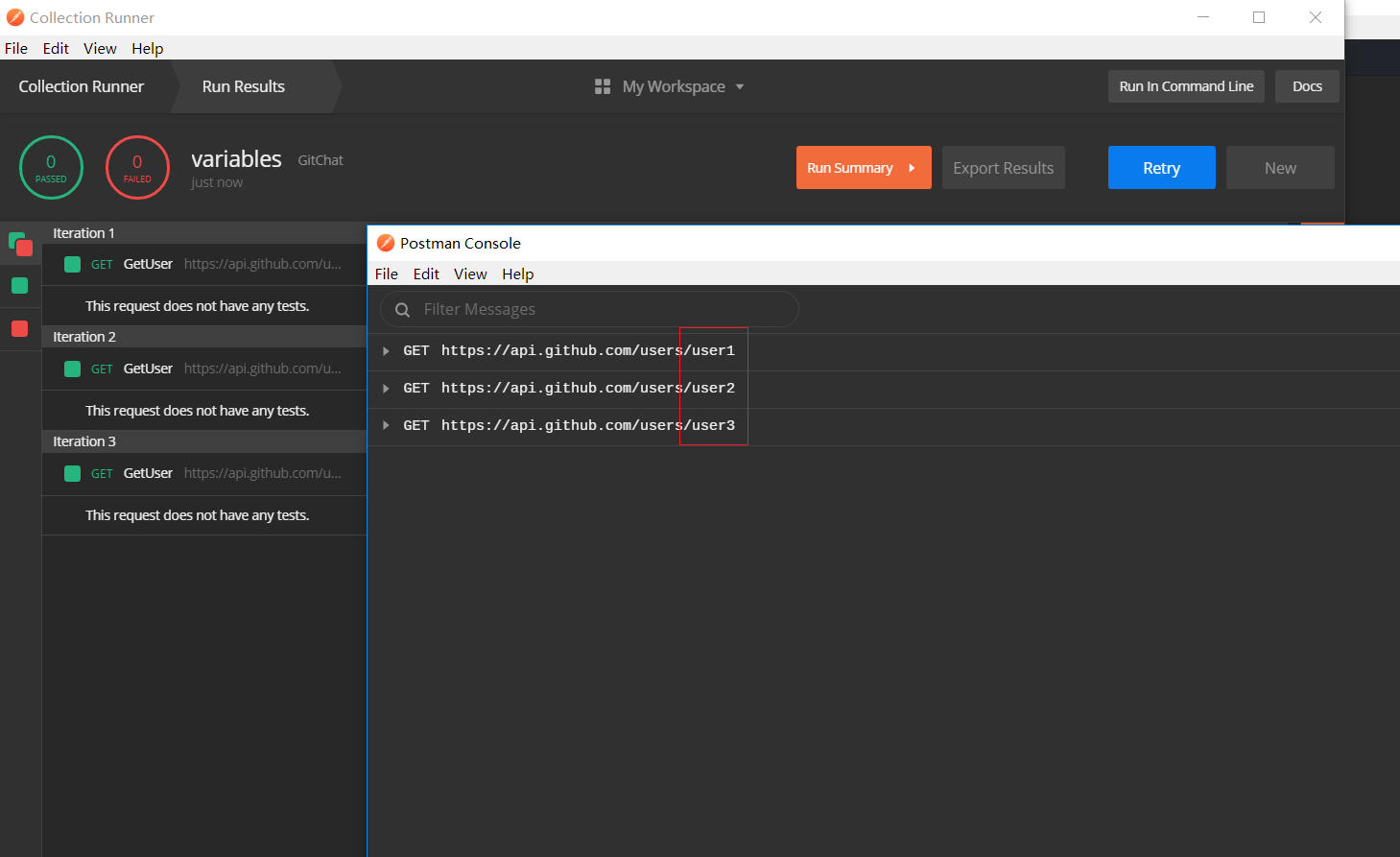The image size is (1400, 857).
Task: Expand the user1 GET request log
Action: click(x=386, y=351)
